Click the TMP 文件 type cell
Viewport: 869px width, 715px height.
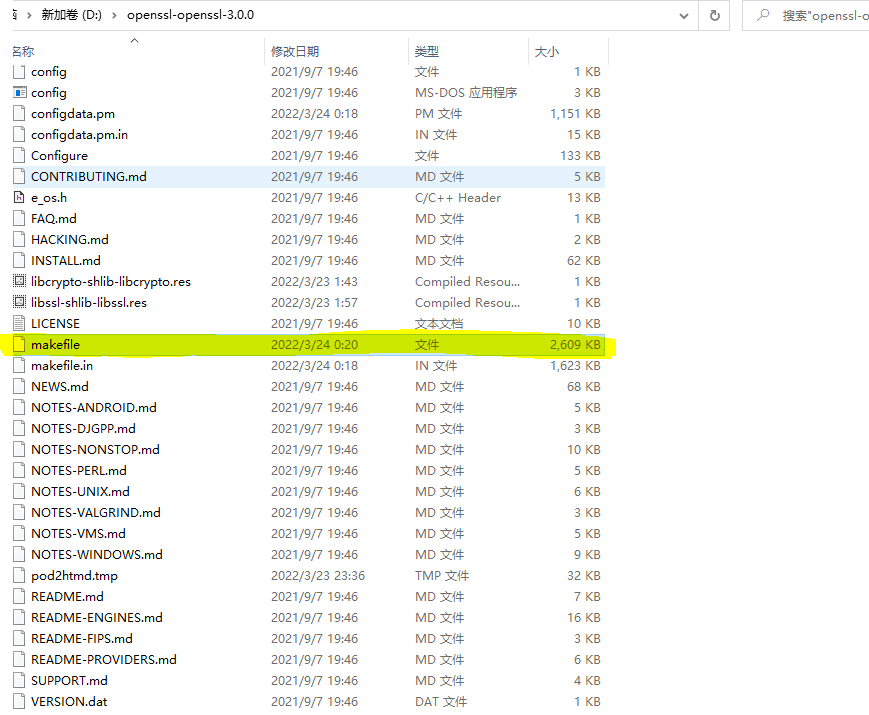(442, 575)
